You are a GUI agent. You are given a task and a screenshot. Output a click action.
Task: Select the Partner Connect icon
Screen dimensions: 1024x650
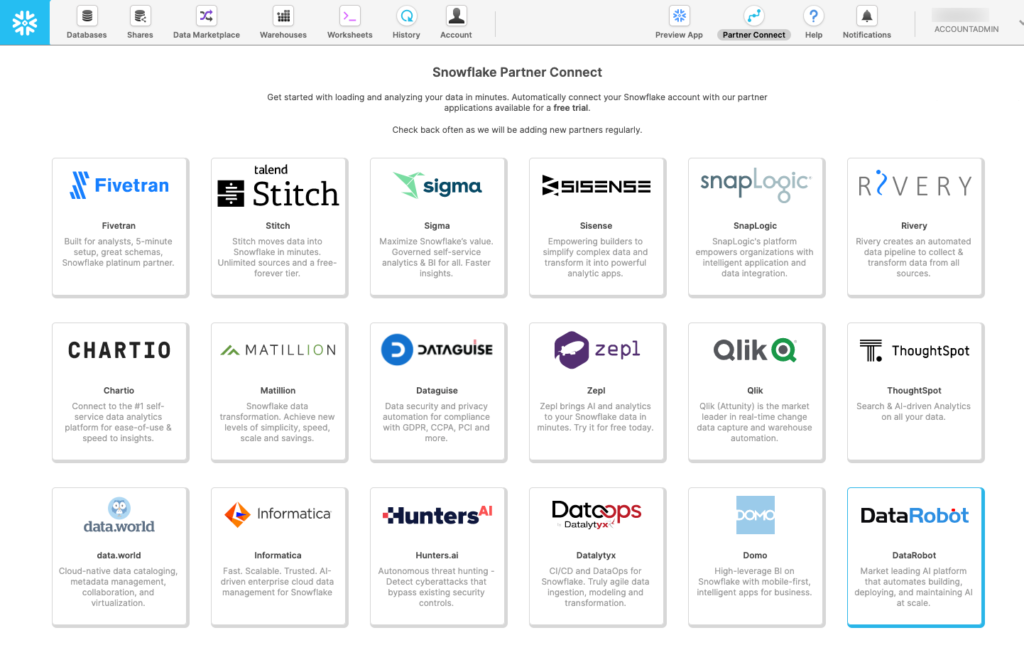pos(754,16)
